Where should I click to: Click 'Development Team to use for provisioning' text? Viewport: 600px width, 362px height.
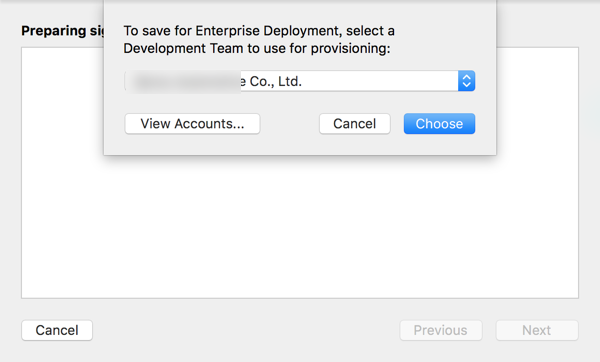pos(257,49)
